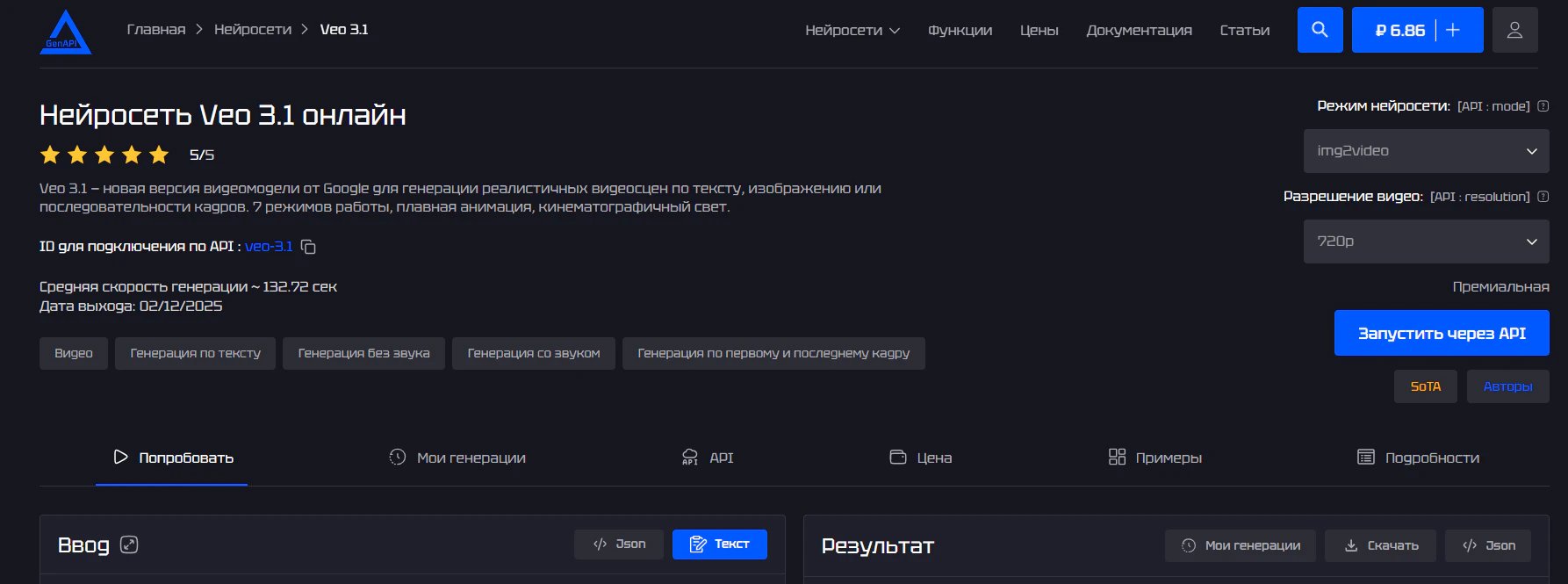Open Статьи in top navigation
This screenshot has height=584, width=1568.
(x=1245, y=30)
